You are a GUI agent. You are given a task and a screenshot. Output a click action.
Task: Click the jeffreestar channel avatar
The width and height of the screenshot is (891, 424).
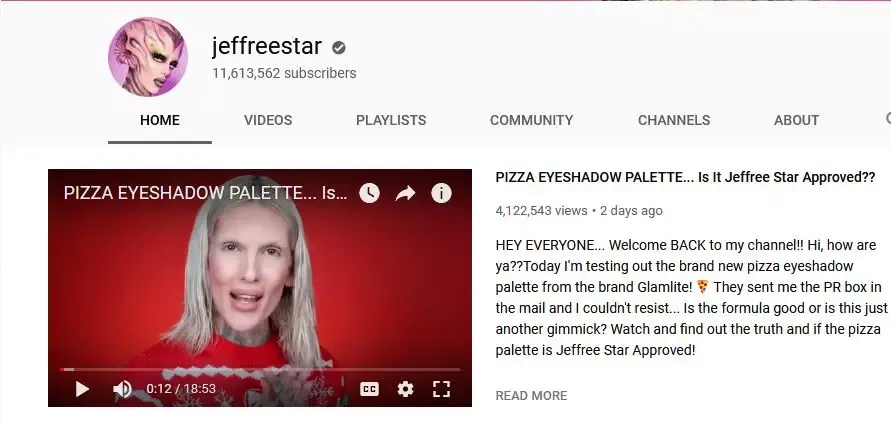[x=148, y=57]
